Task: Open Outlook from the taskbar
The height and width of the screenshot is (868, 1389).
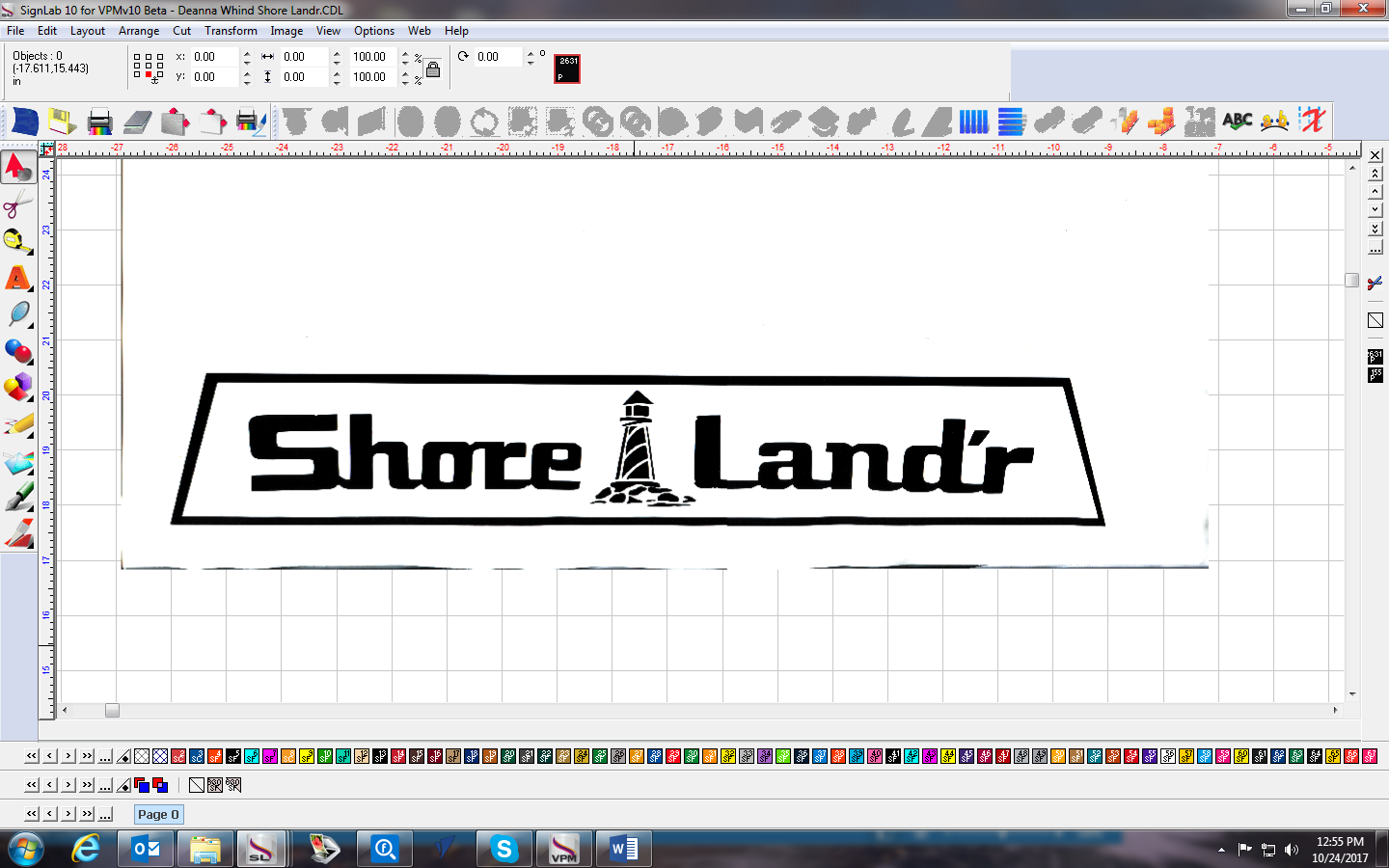Action: point(146,849)
